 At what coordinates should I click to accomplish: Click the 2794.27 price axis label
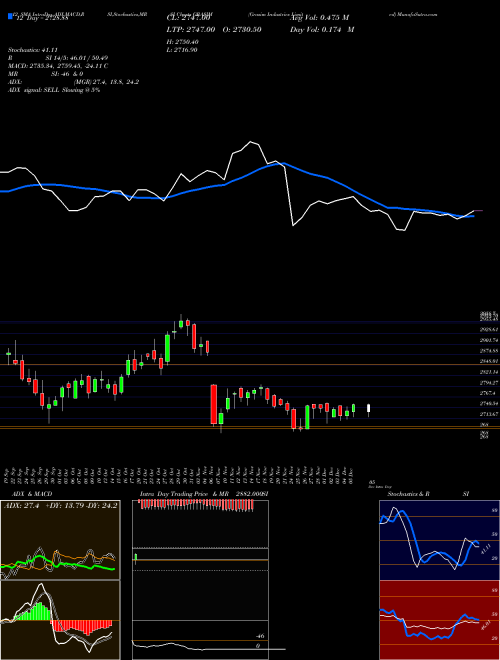point(489,383)
